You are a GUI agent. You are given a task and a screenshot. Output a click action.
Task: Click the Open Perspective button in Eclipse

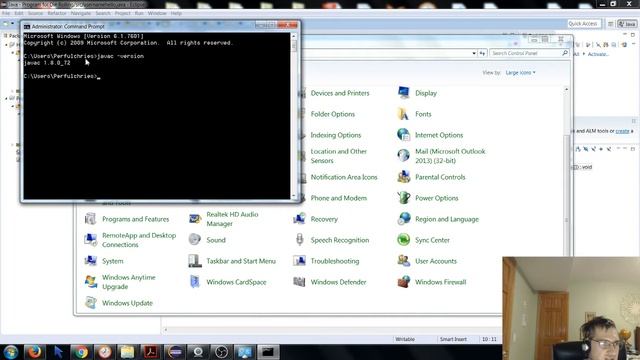[x=611, y=24]
